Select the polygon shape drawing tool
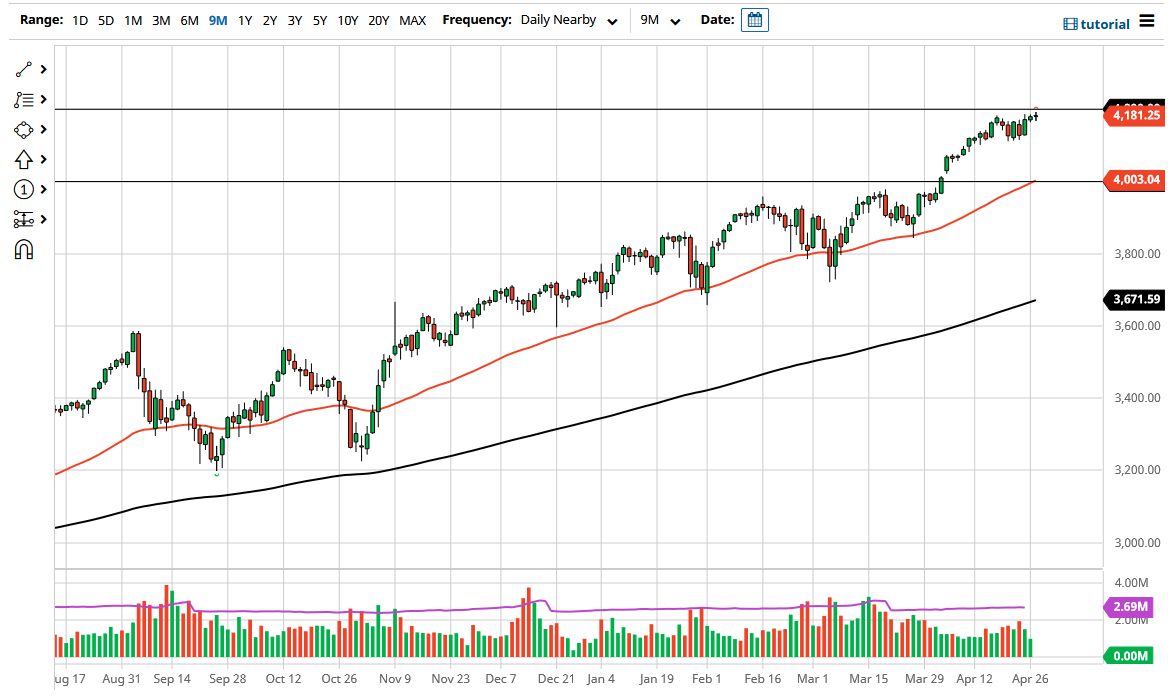This screenshot has width=1168, height=699. click(x=23, y=129)
